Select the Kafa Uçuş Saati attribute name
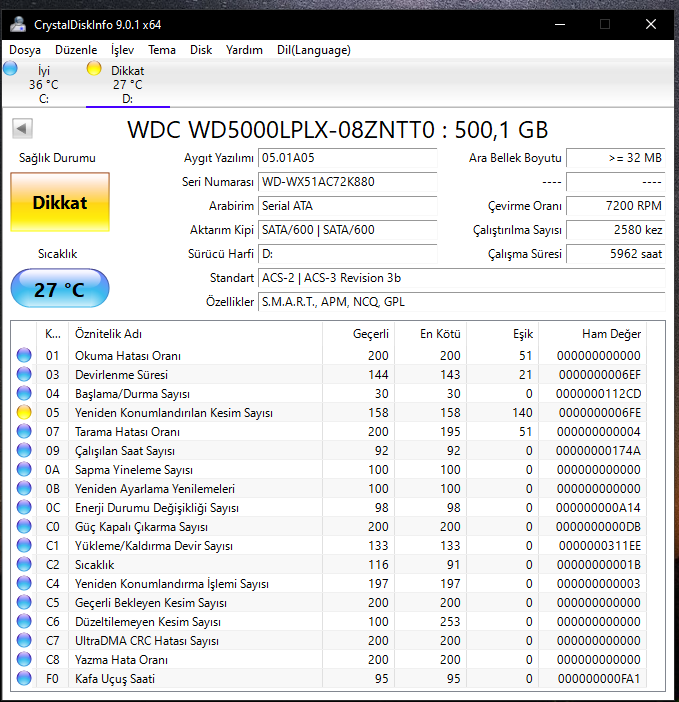 click(x=115, y=679)
